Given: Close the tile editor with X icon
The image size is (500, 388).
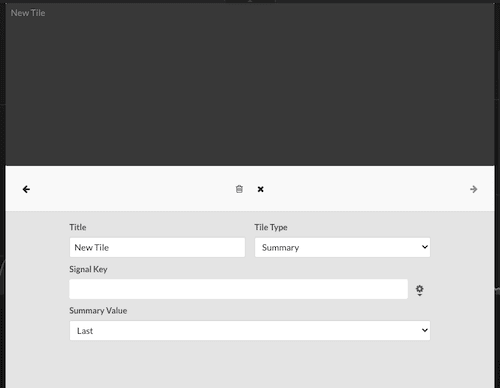Looking at the screenshot, I should point(261,189).
